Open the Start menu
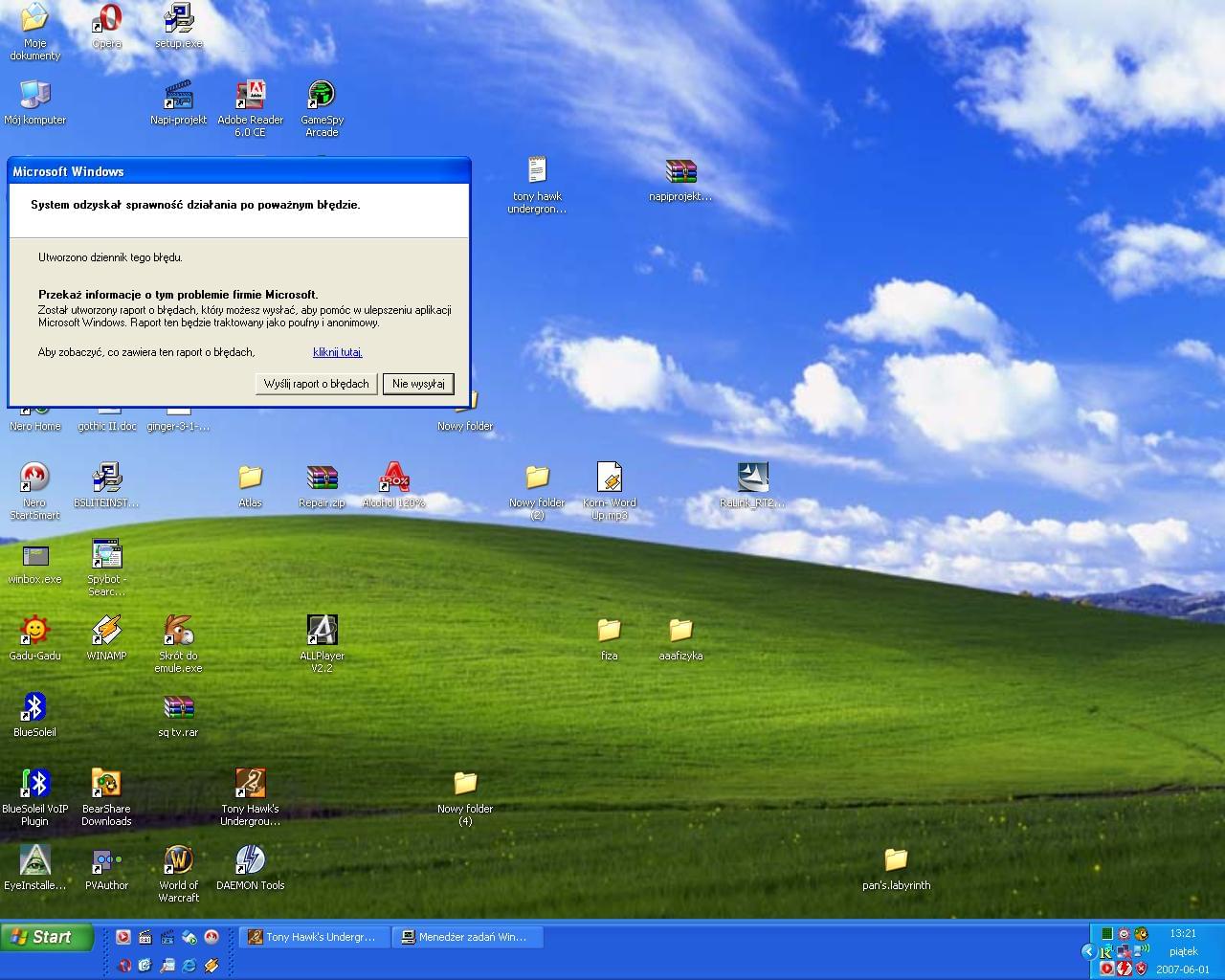This screenshot has width=1225, height=980. coord(47,937)
